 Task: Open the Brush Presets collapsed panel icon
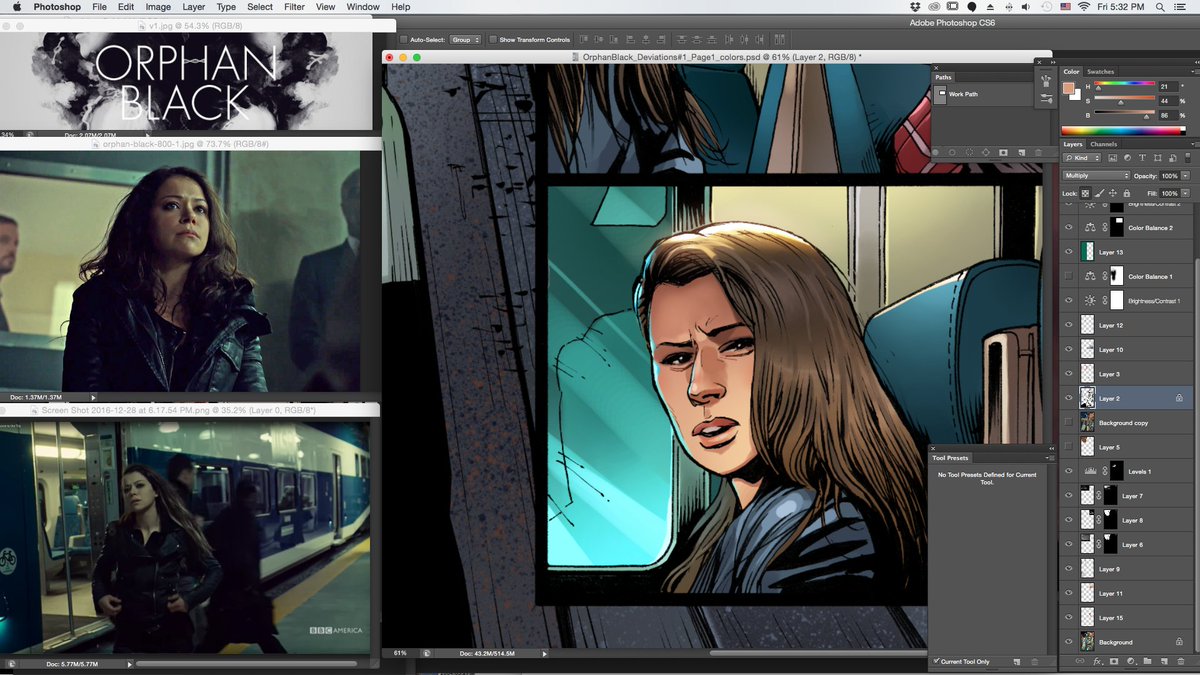click(x=1046, y=98)
